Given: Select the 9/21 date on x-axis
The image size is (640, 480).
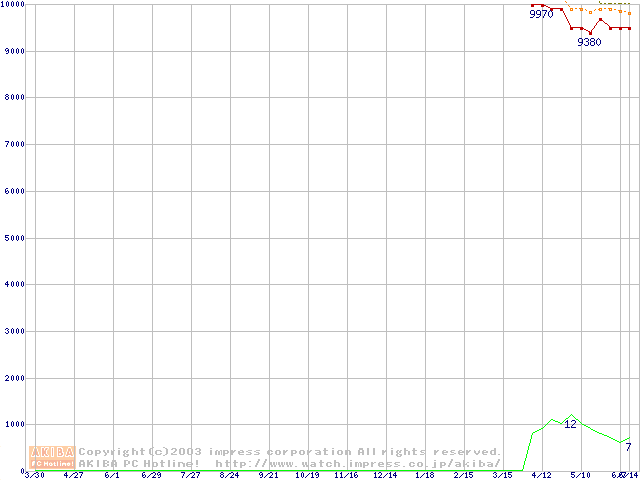Looking at the screenshot, I should coord(268,476).
